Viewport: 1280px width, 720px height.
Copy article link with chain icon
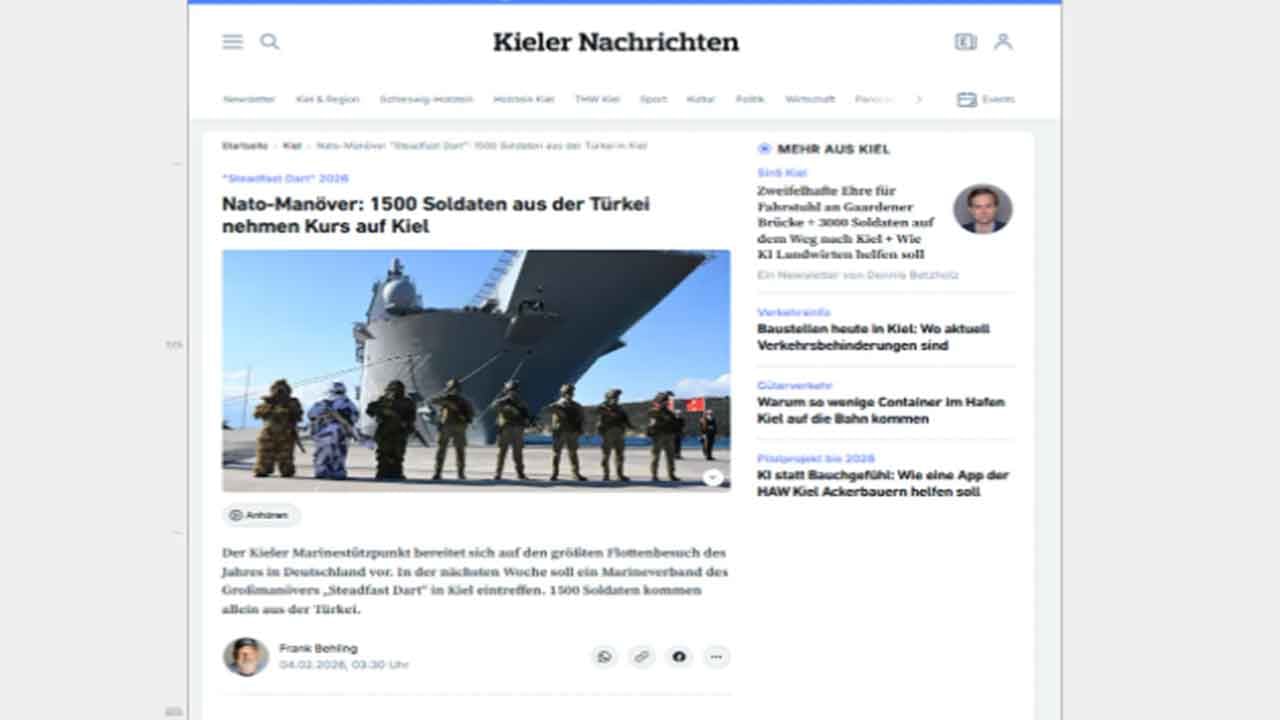pyautogui.click(x=642, y=657)
